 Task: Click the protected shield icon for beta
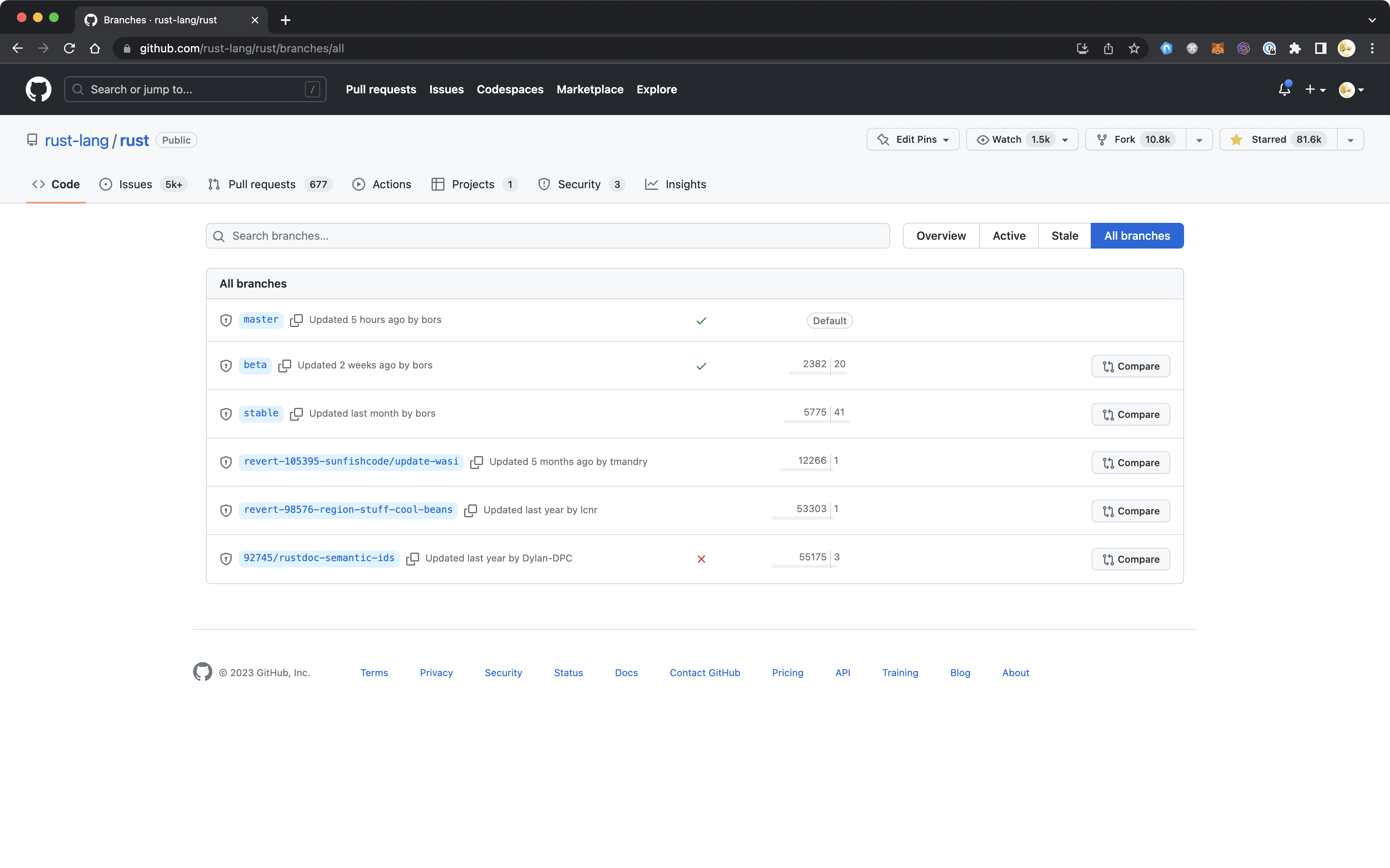(x=226, y=366)
